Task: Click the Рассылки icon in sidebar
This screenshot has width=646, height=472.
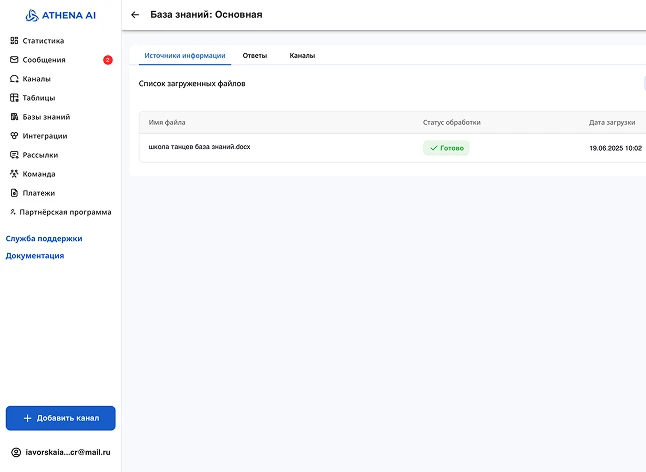Action: point(14,155)
